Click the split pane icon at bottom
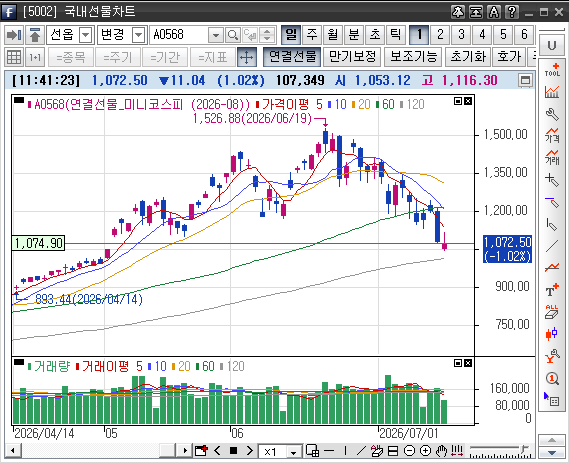The width and height of the screenshot is (569, 463). [393, 451]
